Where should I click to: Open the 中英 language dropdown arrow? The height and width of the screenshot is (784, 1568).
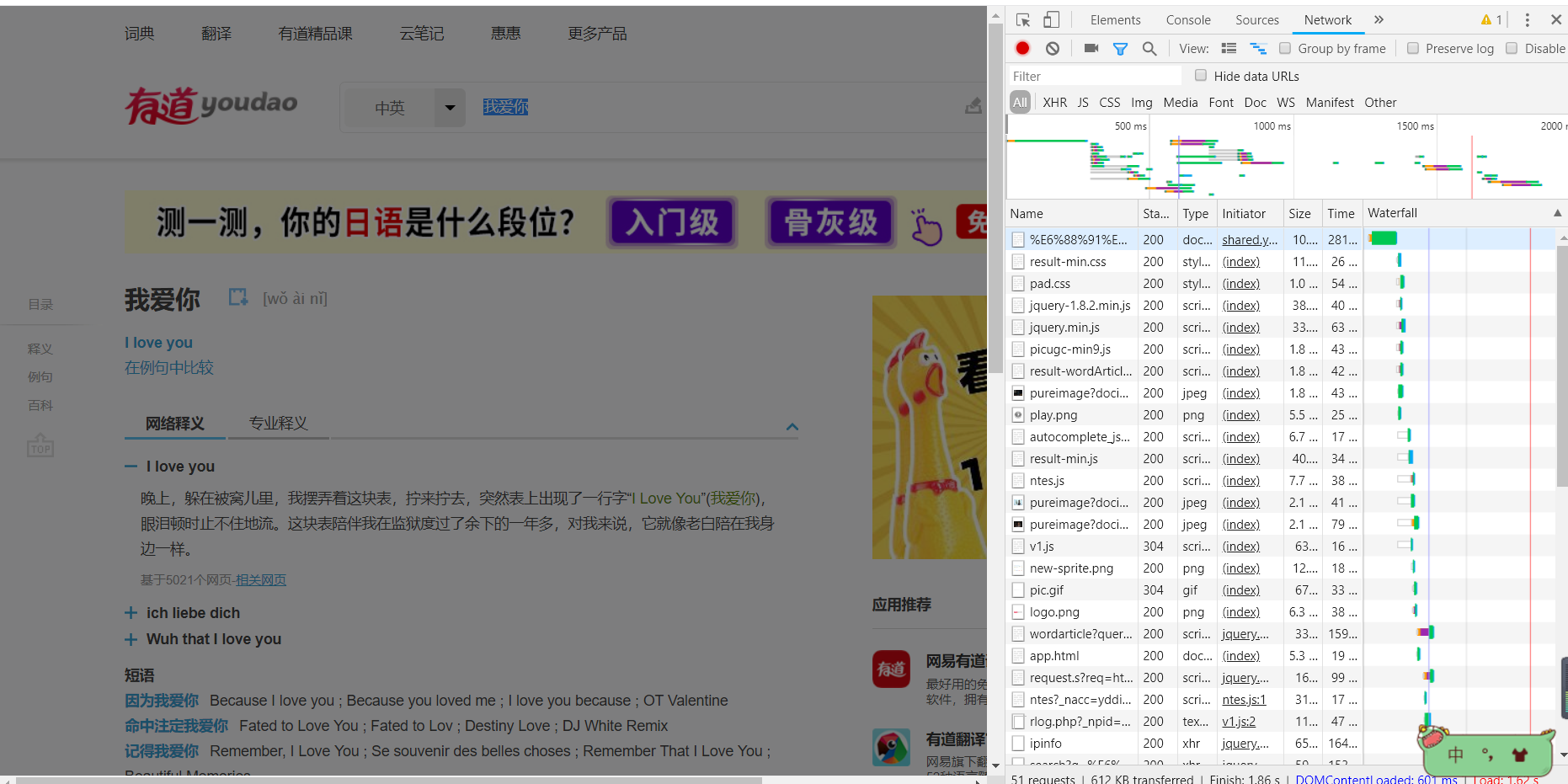[x=450, y=108]
